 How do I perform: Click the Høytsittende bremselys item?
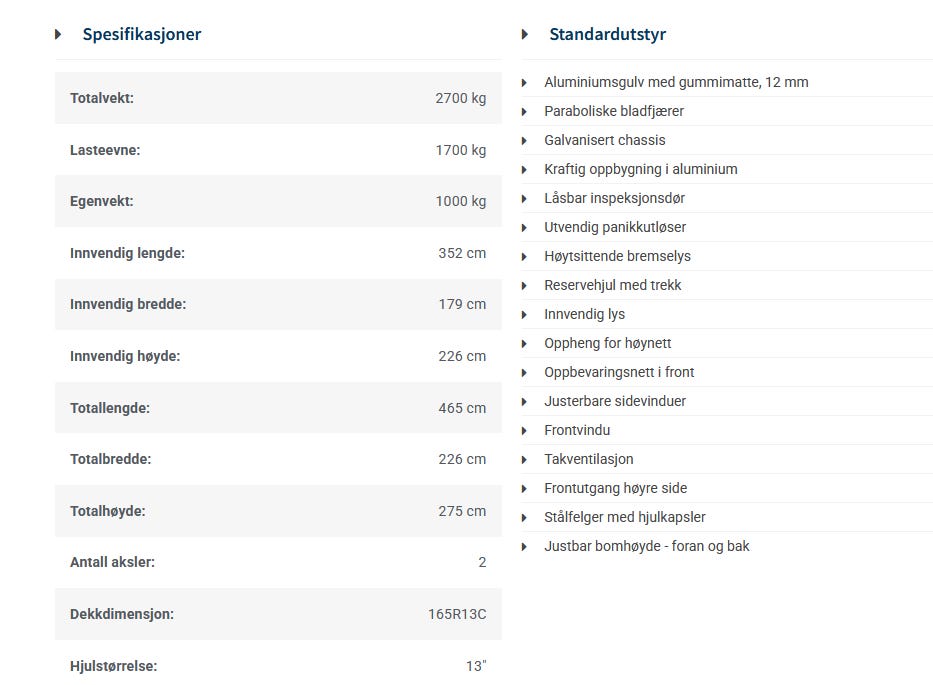click(x=617, y=257)
